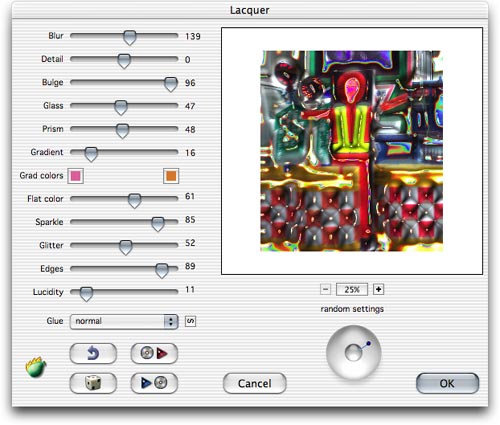Confirm the filter with OK
This screenshot has height=425, width=500.
point(447,383)
